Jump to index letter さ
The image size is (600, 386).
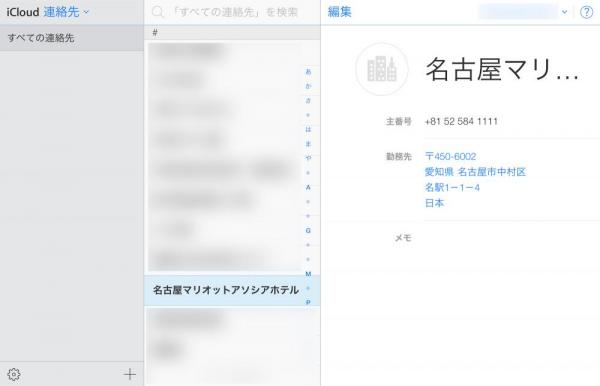coord(308,101)
